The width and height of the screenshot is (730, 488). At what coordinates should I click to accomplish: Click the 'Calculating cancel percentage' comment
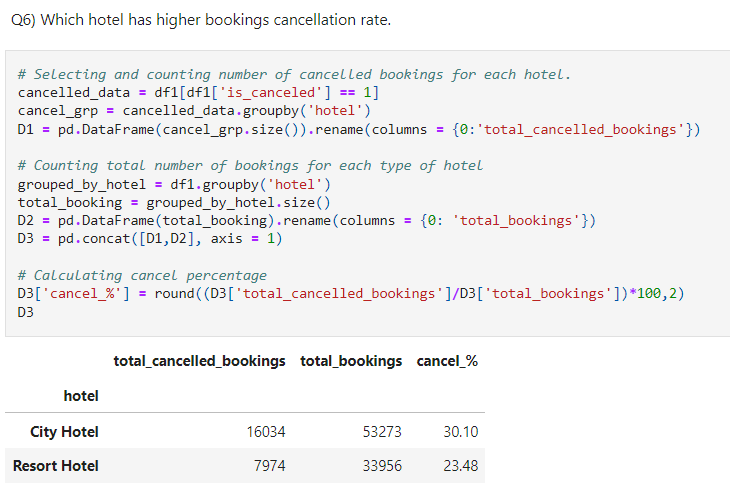coord(142,275)
